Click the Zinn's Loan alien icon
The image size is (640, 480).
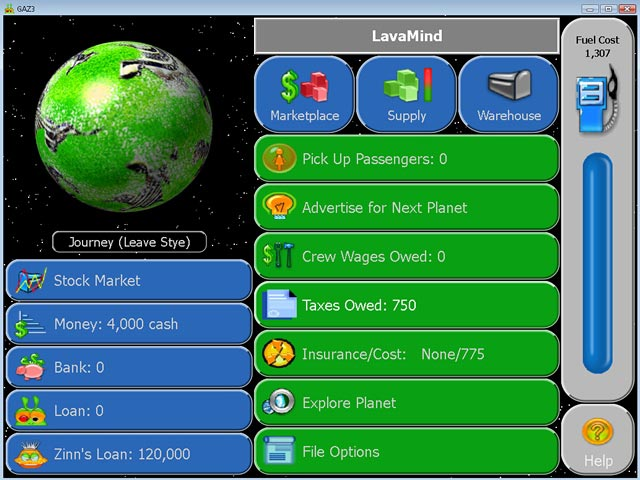31,454
